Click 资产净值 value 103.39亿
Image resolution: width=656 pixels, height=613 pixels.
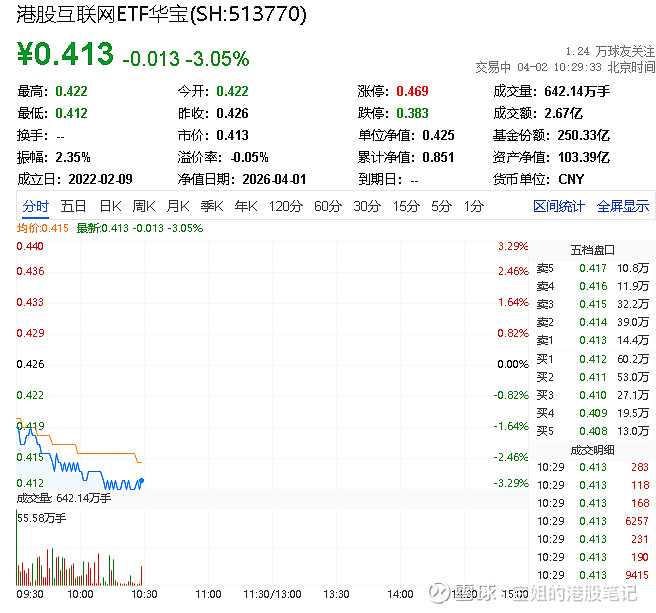click(584, 157)
